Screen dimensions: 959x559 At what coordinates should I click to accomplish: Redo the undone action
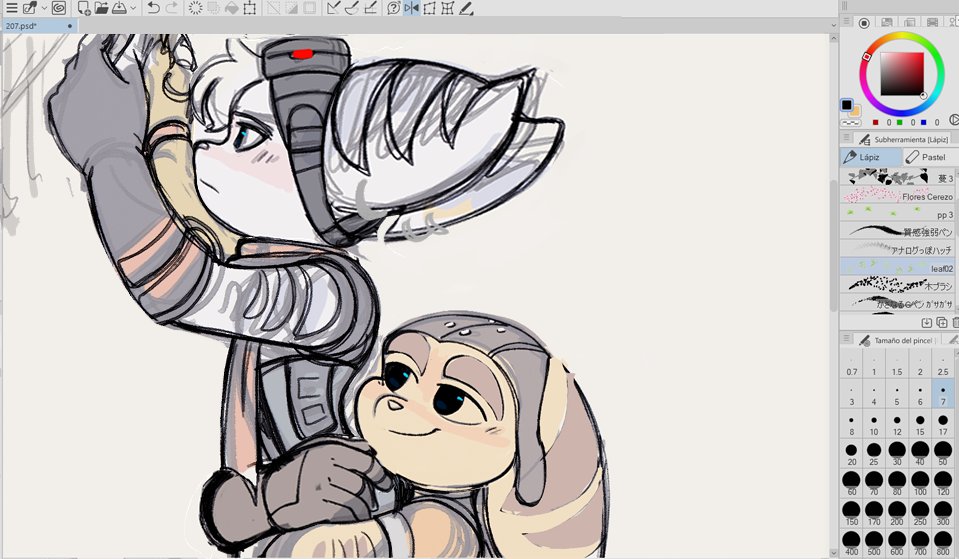pyautogui.click(x=172, y=8)
